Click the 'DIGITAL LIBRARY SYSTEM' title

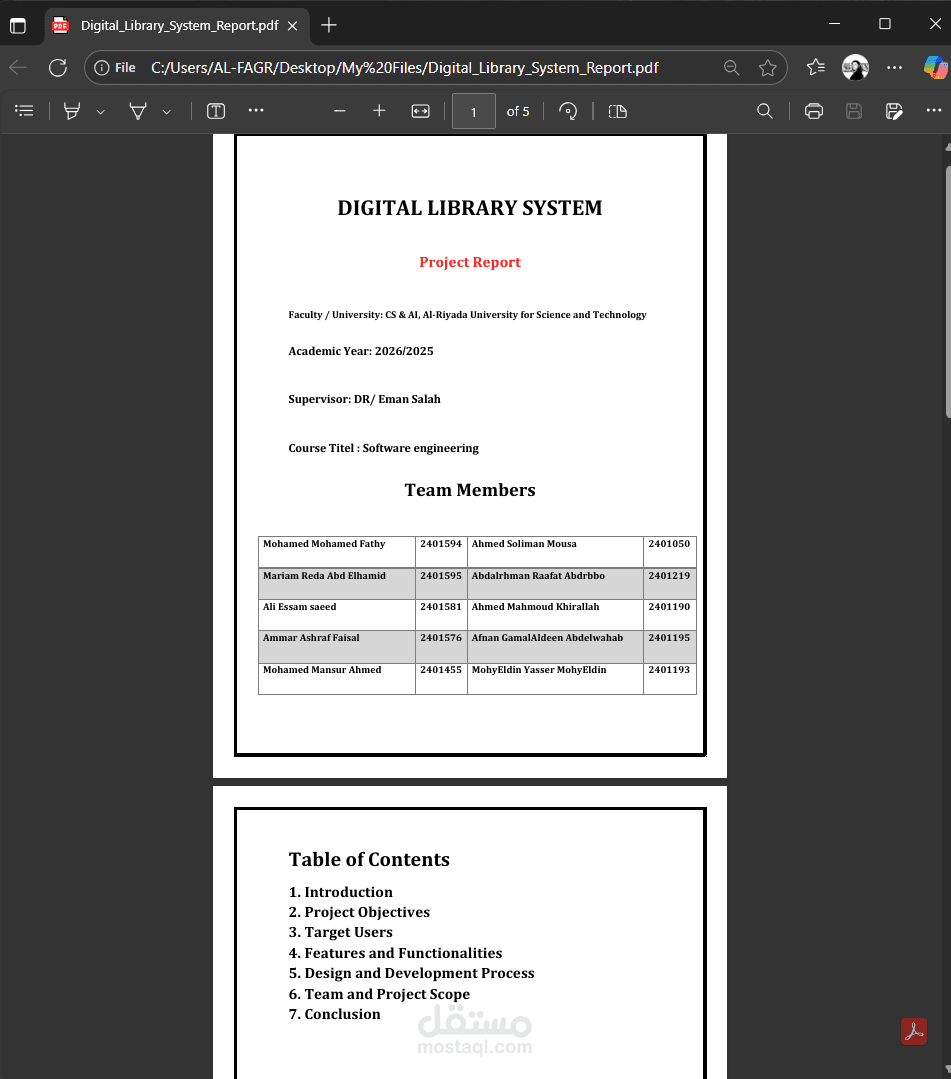[470, 208]
